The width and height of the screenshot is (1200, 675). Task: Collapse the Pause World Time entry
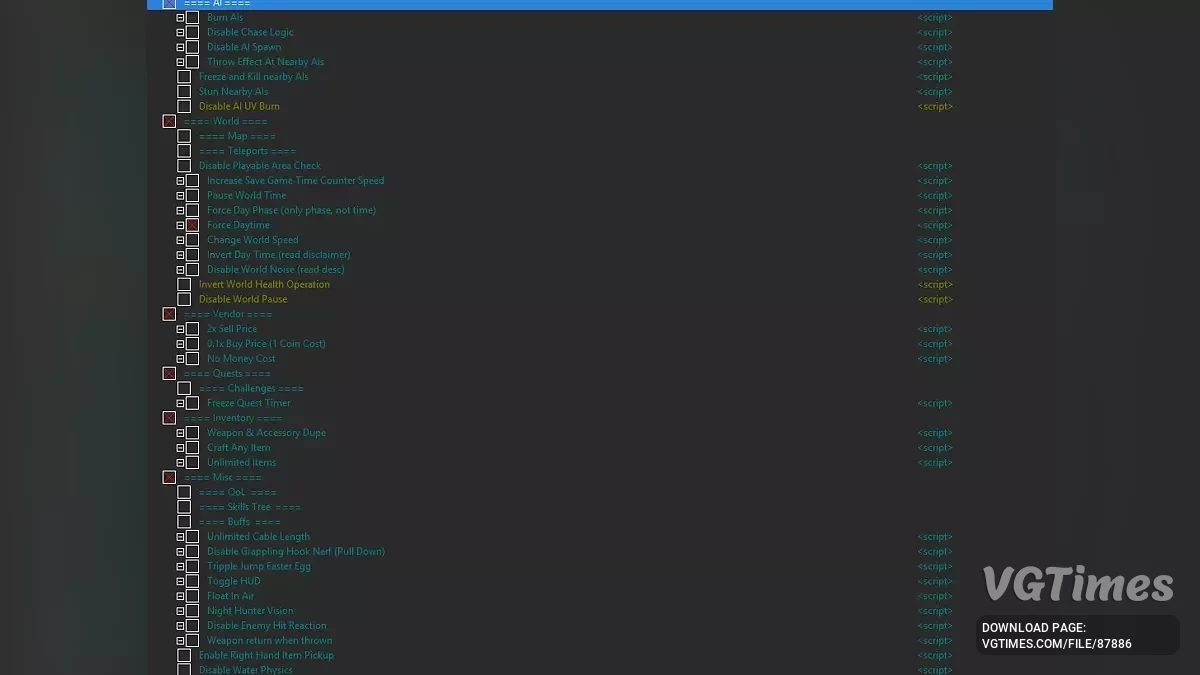click(x=181, y=195)
